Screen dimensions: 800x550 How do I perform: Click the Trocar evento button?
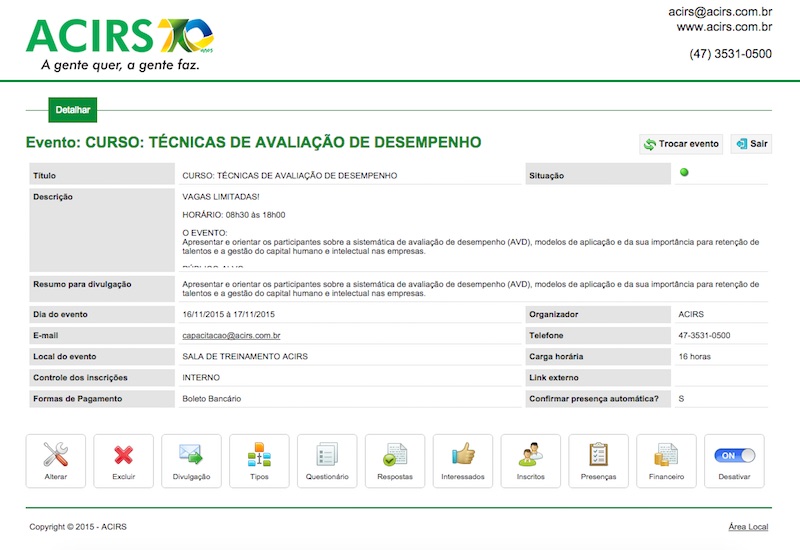[x=681, y=144]
